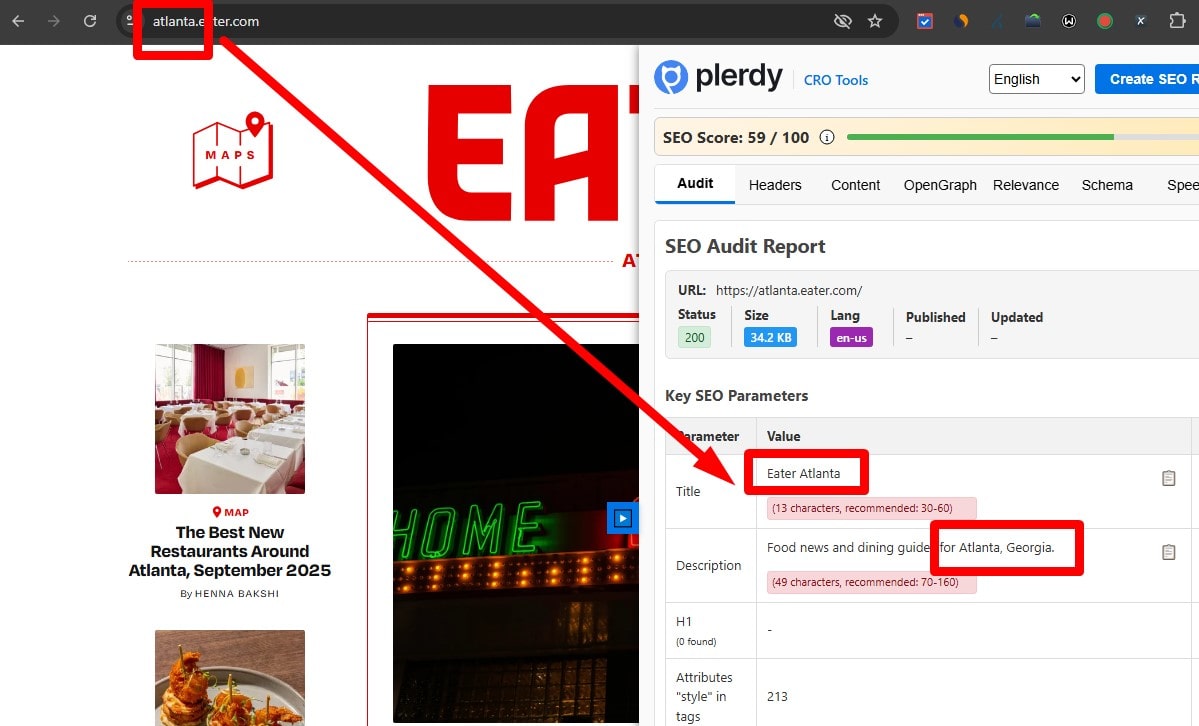
Task: Reload the current page
Action: click(89, 20)
